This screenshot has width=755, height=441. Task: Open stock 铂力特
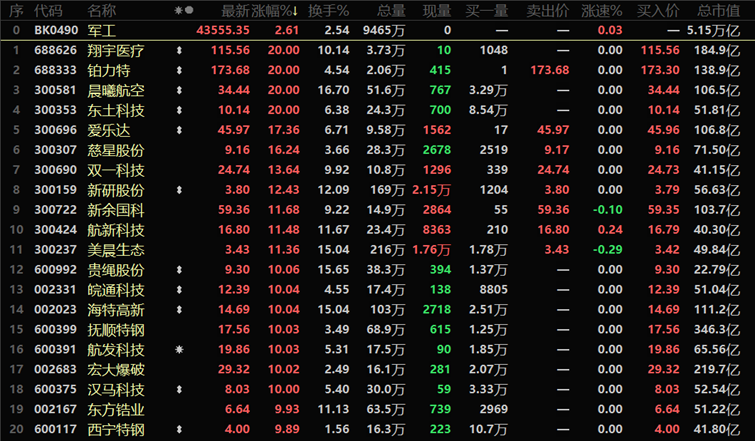(x=109, y=70)
